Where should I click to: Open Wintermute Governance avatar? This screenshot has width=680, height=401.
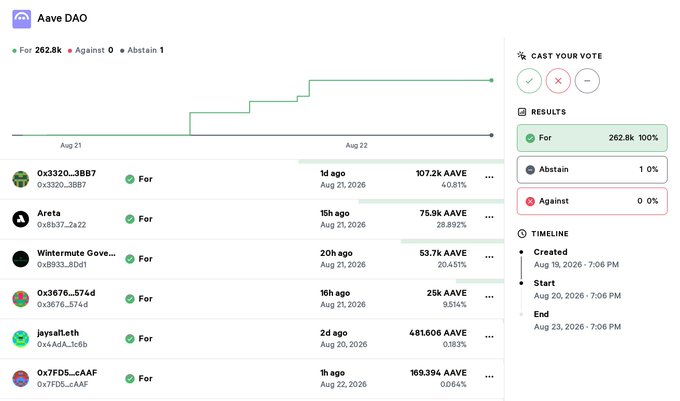click(x=20, y=259)
